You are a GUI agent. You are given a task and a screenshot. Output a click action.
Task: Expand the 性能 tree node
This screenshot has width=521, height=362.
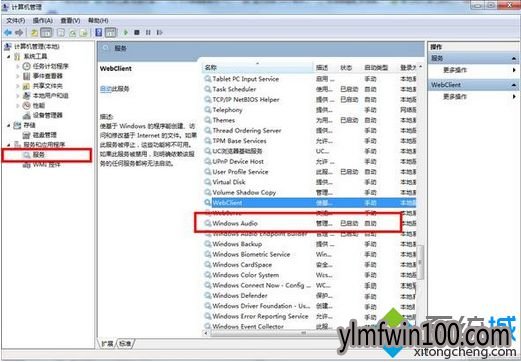pyautogui.click(x=18, y=106)
